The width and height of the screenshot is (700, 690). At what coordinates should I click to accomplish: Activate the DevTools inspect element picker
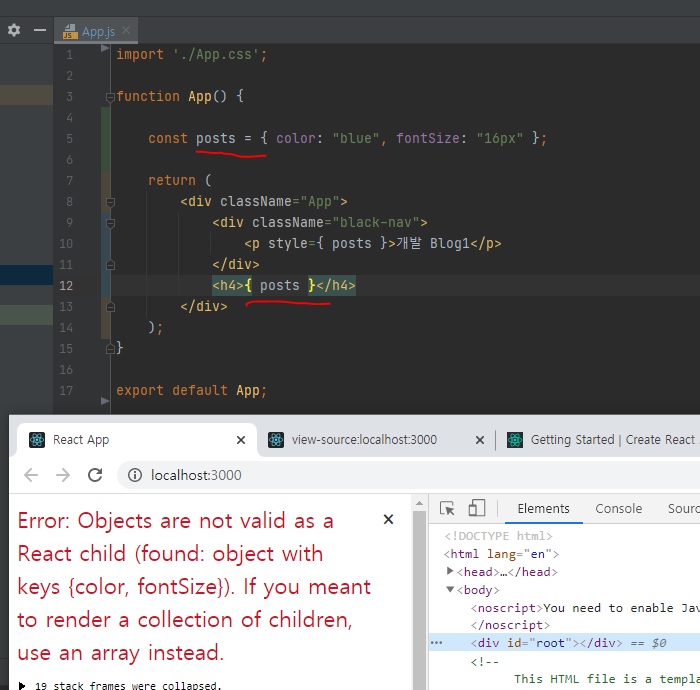click(x=447, y=508)
